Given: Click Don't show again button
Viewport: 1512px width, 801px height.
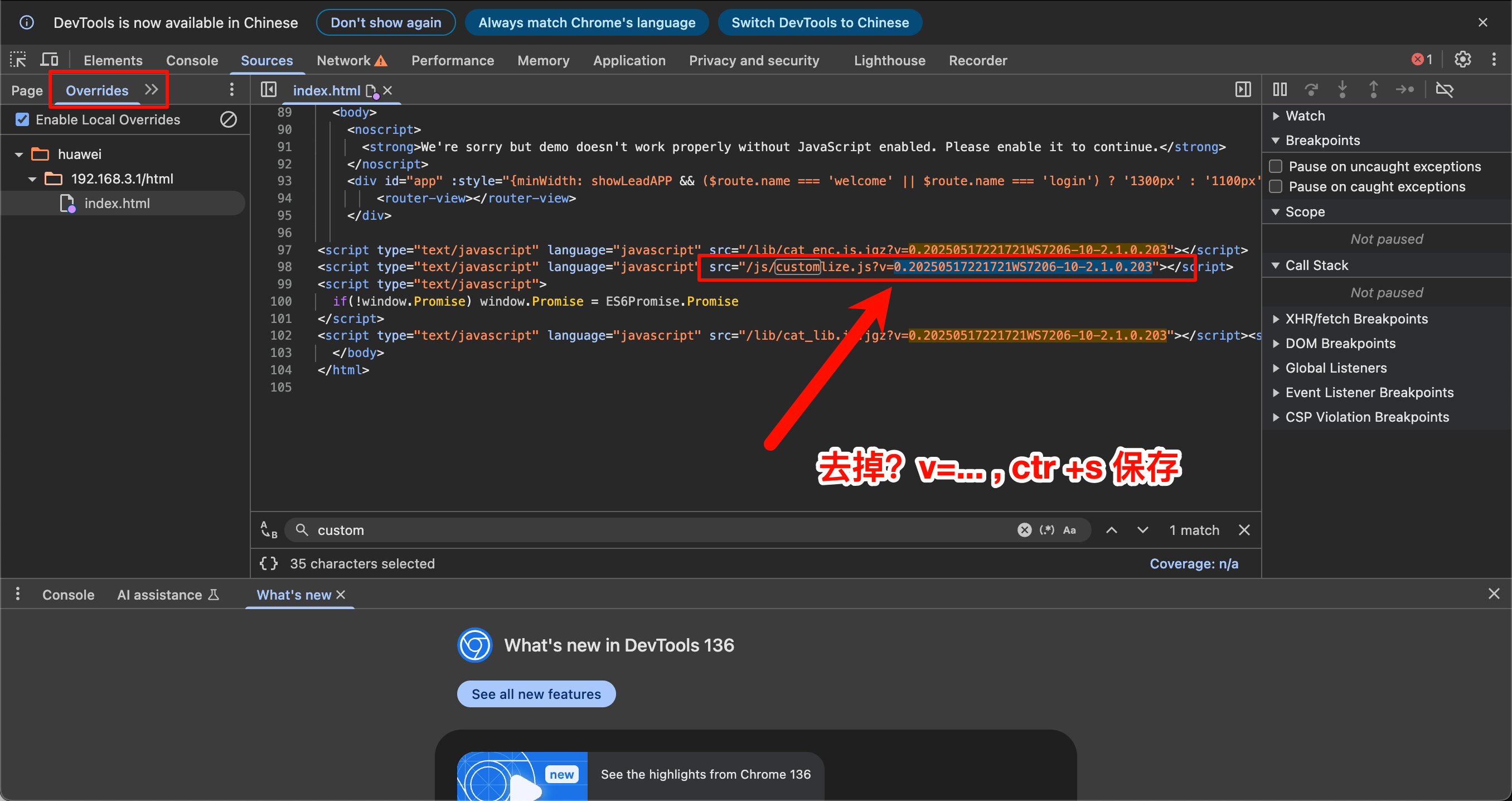Looking at the screenshot, I should 386,22.
